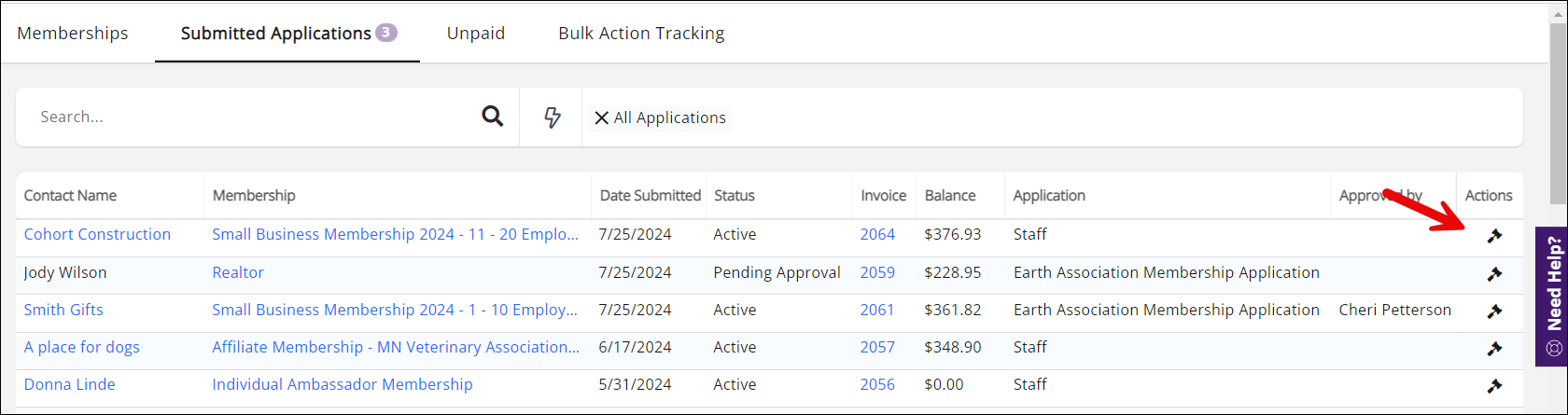Click the vertical scrollbar on the right
Viewport: 1568px width, 415px height.
click(1558, 112)
